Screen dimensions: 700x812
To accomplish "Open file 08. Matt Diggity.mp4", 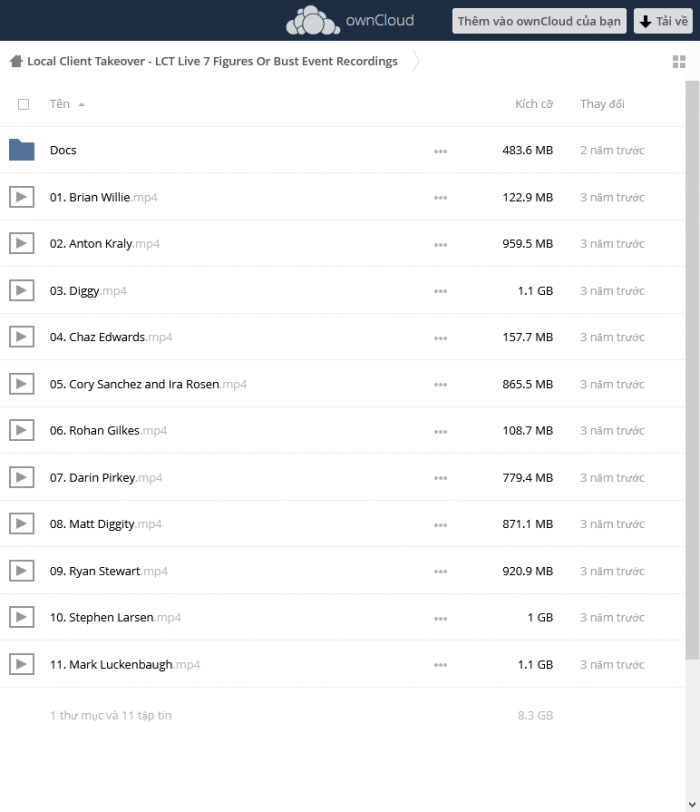I will coord(106,525).
